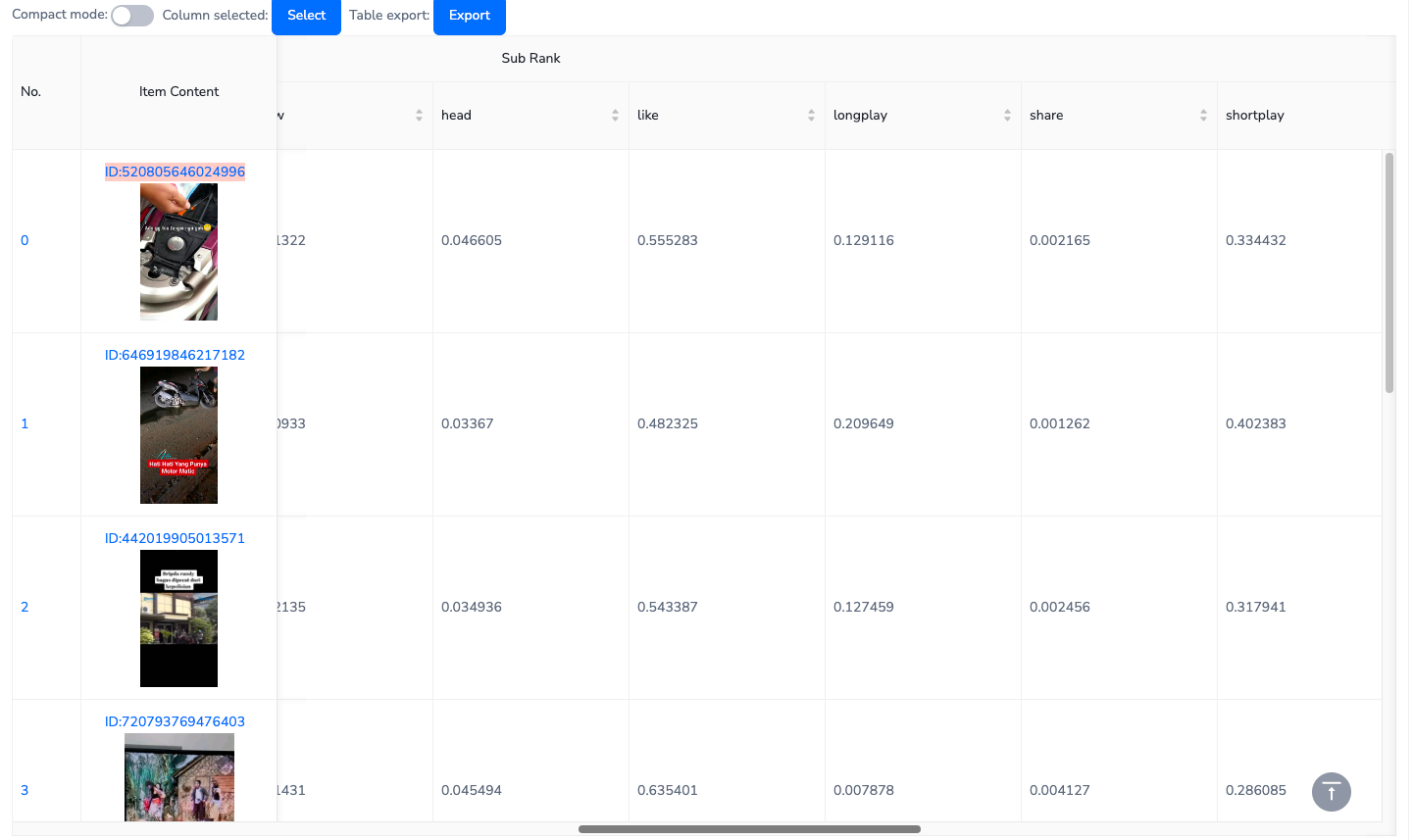
Task: Toggle the Compact mode switch
Action: point(132,16)
